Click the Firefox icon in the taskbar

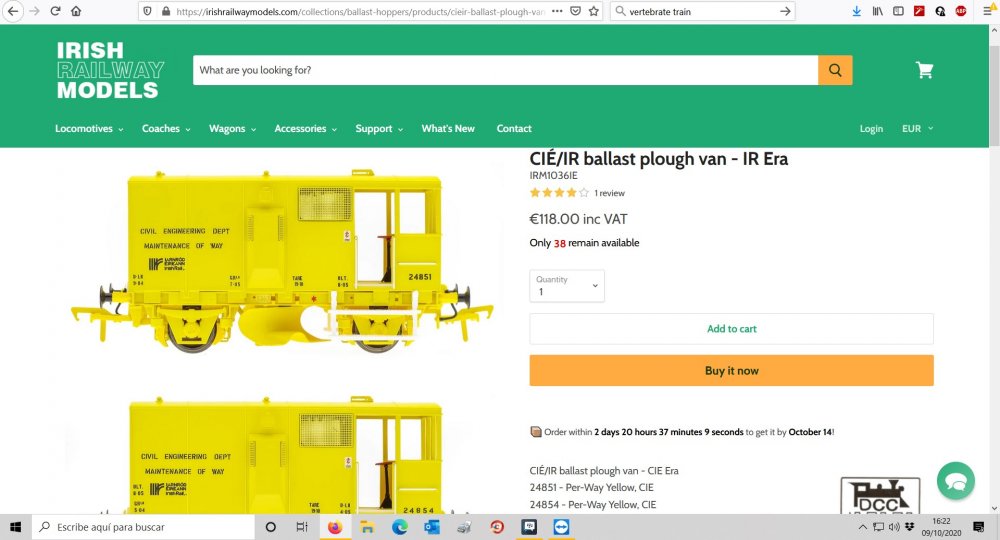click(x=335, y=527)
